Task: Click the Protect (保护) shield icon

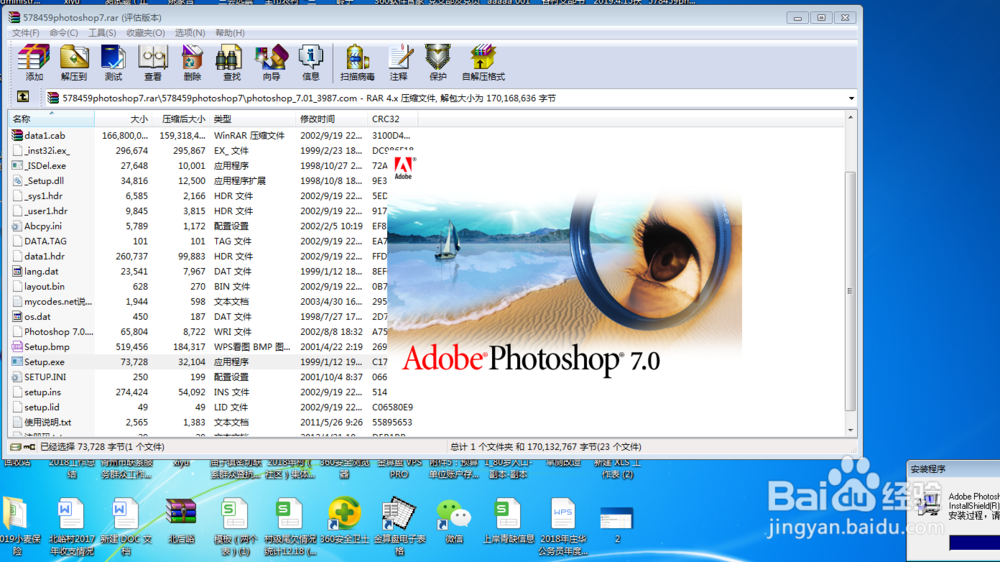Action: (438, 63)
